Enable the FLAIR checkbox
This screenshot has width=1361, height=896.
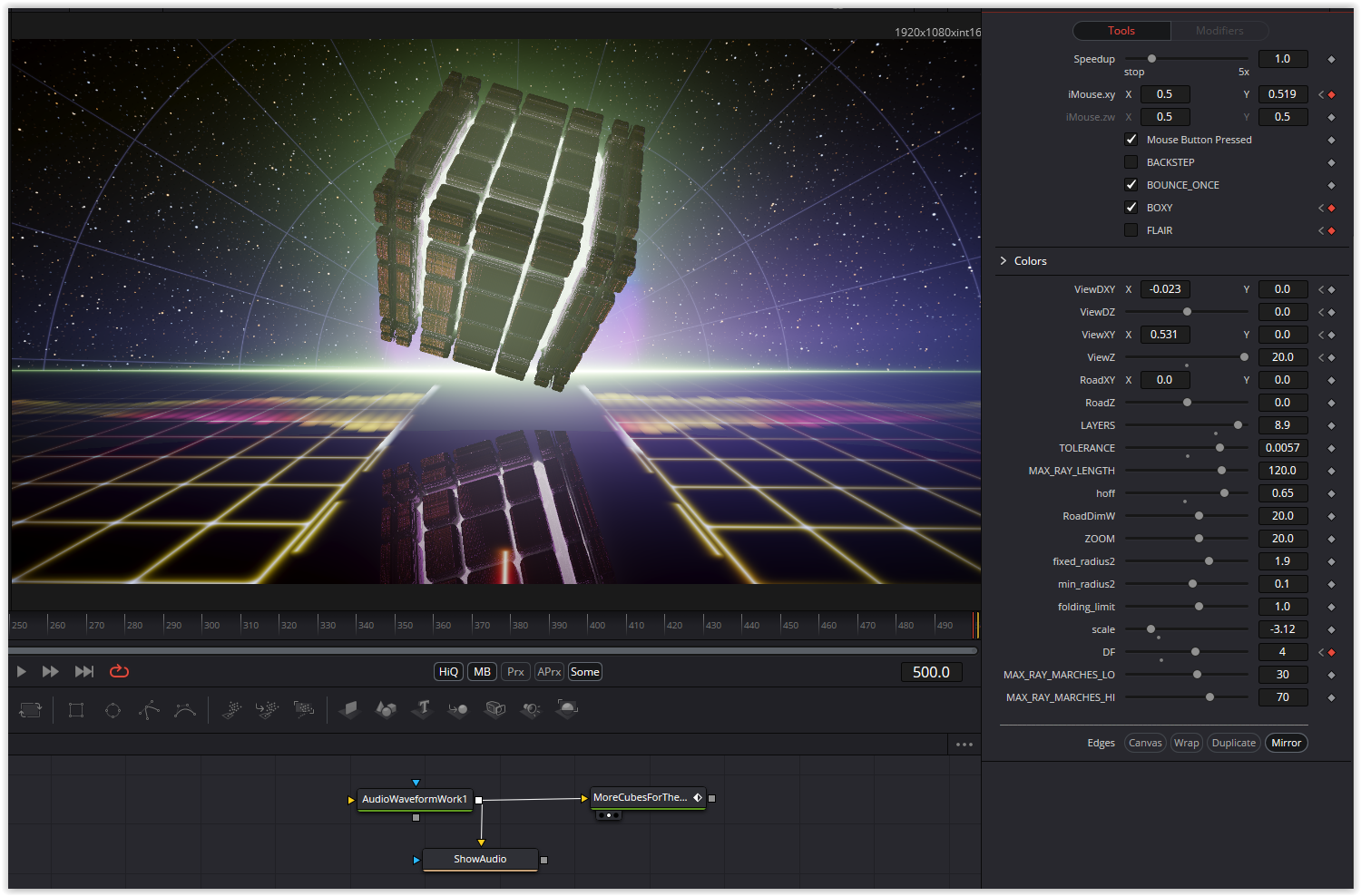(x=1131, y=230)
